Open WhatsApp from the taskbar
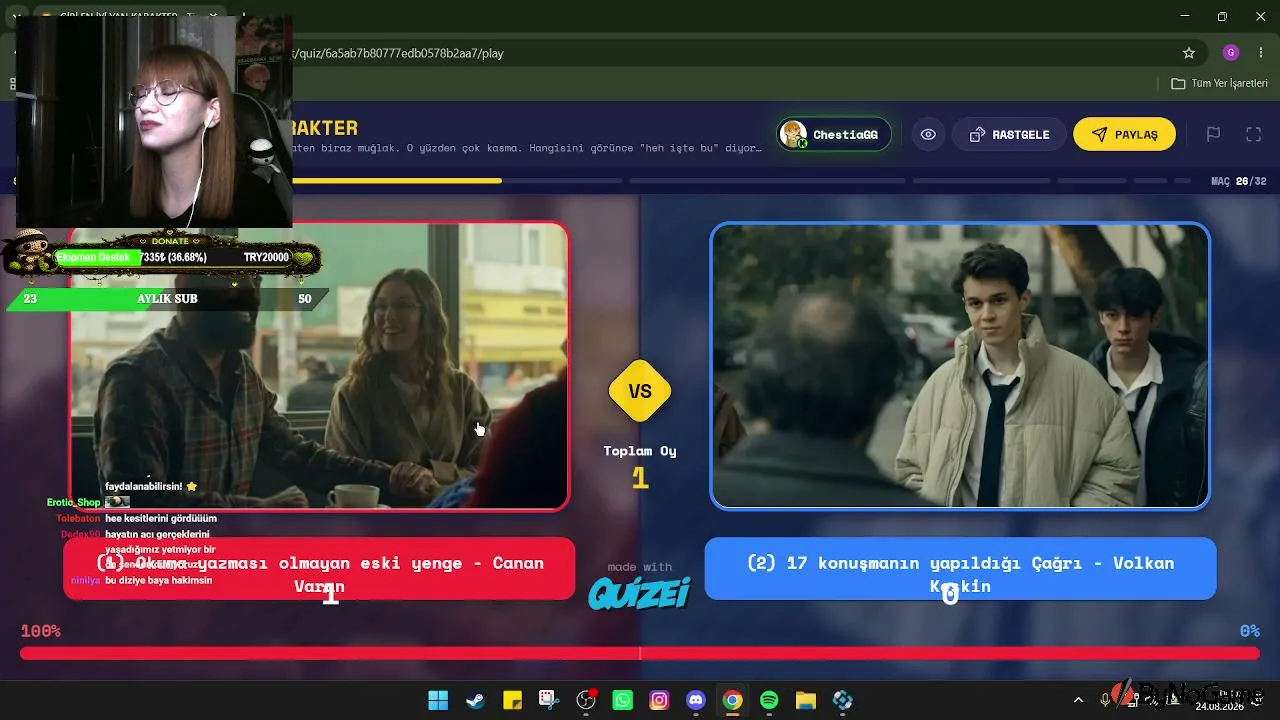This screenshot has width=1280, height=720. tap(622, 700)
